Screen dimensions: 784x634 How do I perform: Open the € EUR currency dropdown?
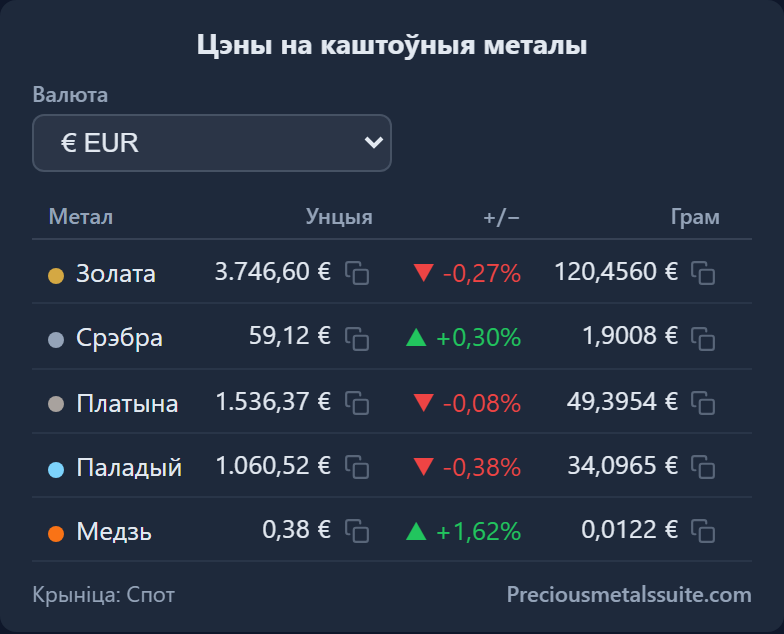click(x=212, y=143)
